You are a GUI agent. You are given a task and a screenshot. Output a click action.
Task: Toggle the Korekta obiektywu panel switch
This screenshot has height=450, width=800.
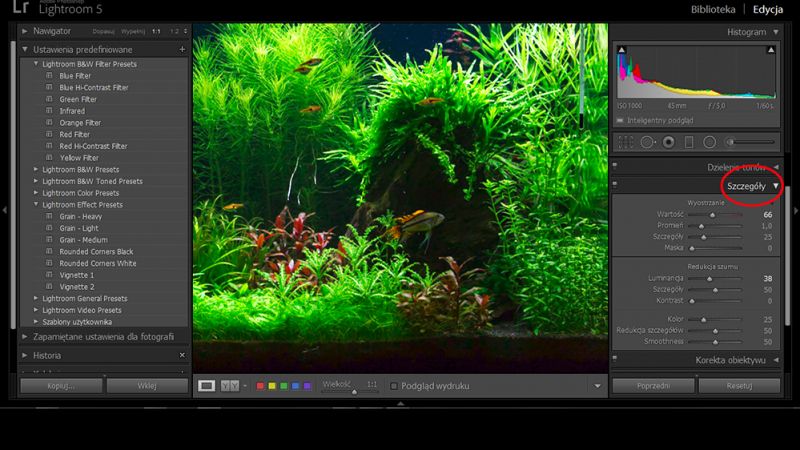coord(615,359)
